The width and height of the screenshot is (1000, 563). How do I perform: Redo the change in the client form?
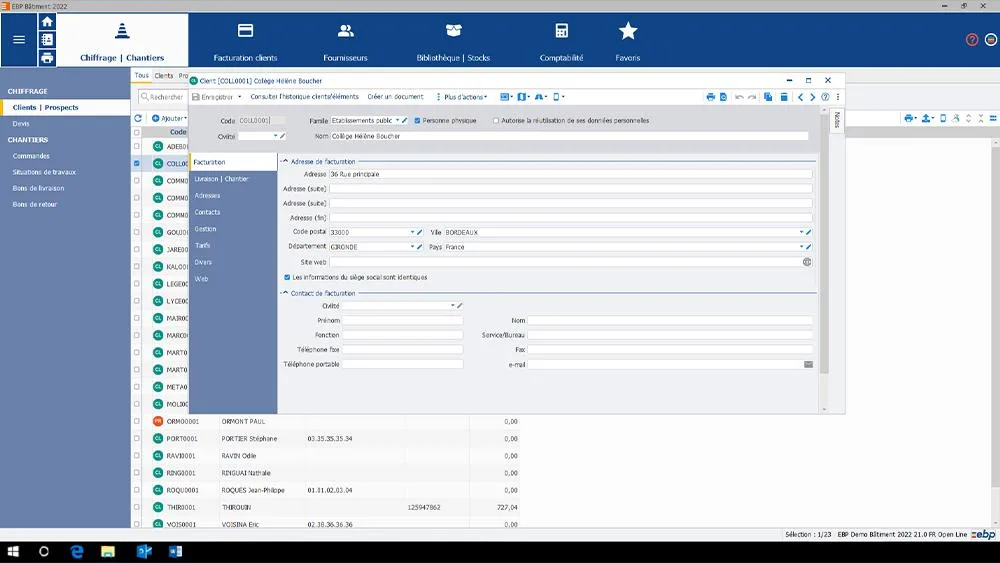point(752,97)
